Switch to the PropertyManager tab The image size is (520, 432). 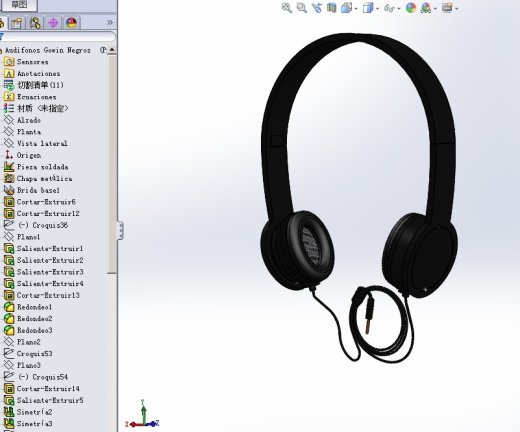pos(17,23)
